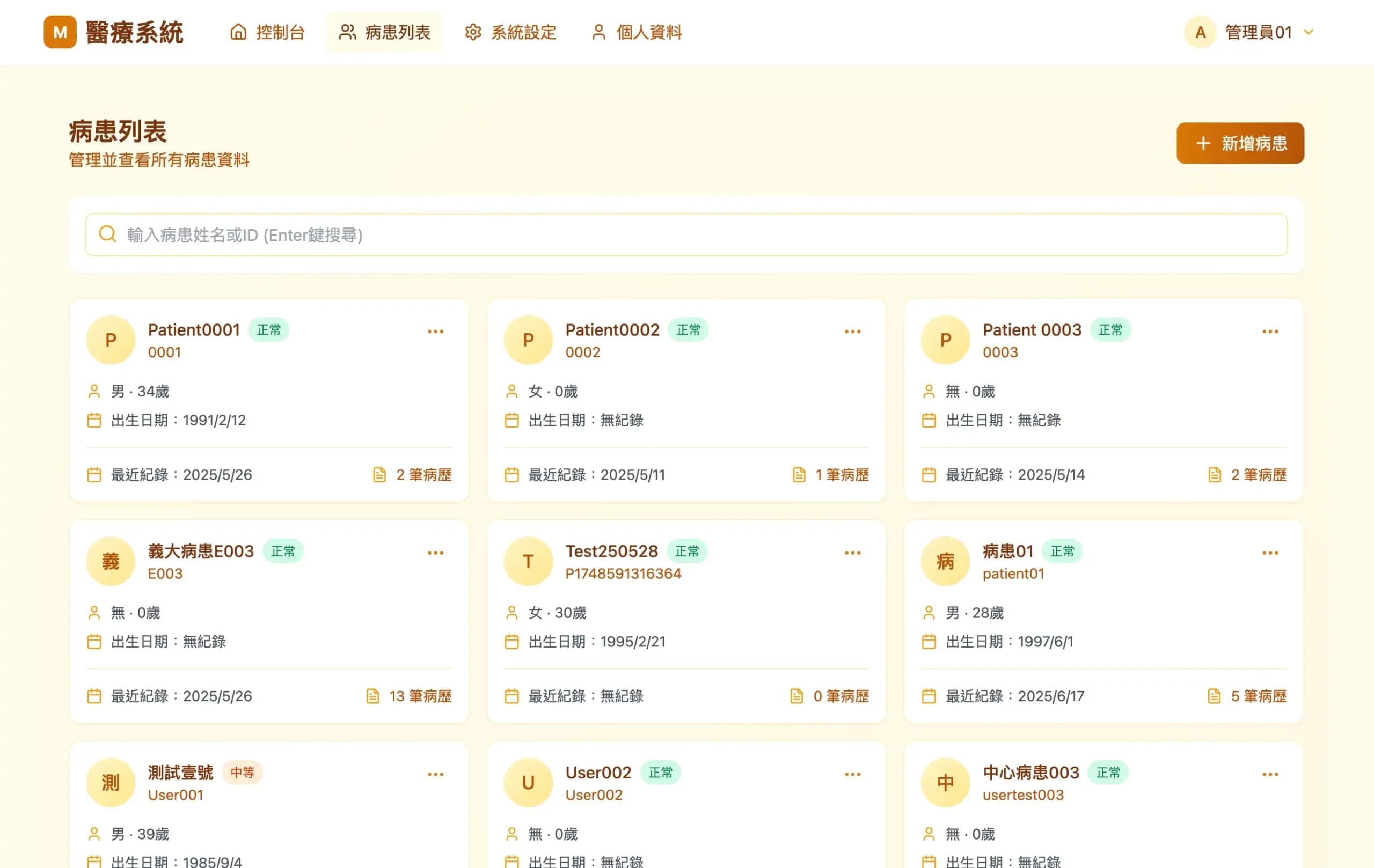Click the A avatar for 管理員01
The image size is (1374, 868).
[x=1200, y=32]
